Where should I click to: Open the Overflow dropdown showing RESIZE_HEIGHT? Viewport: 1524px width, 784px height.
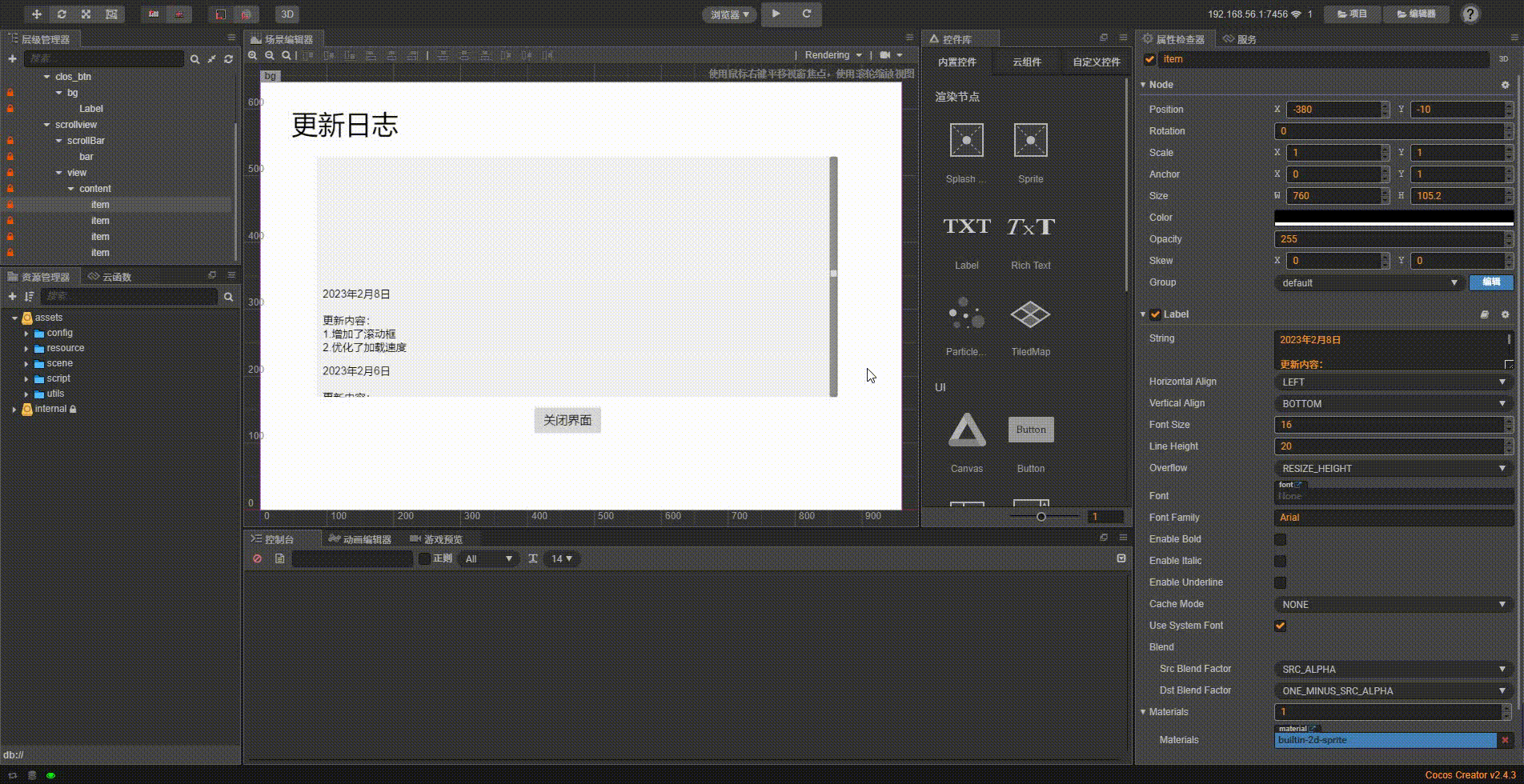[1393, 468]
